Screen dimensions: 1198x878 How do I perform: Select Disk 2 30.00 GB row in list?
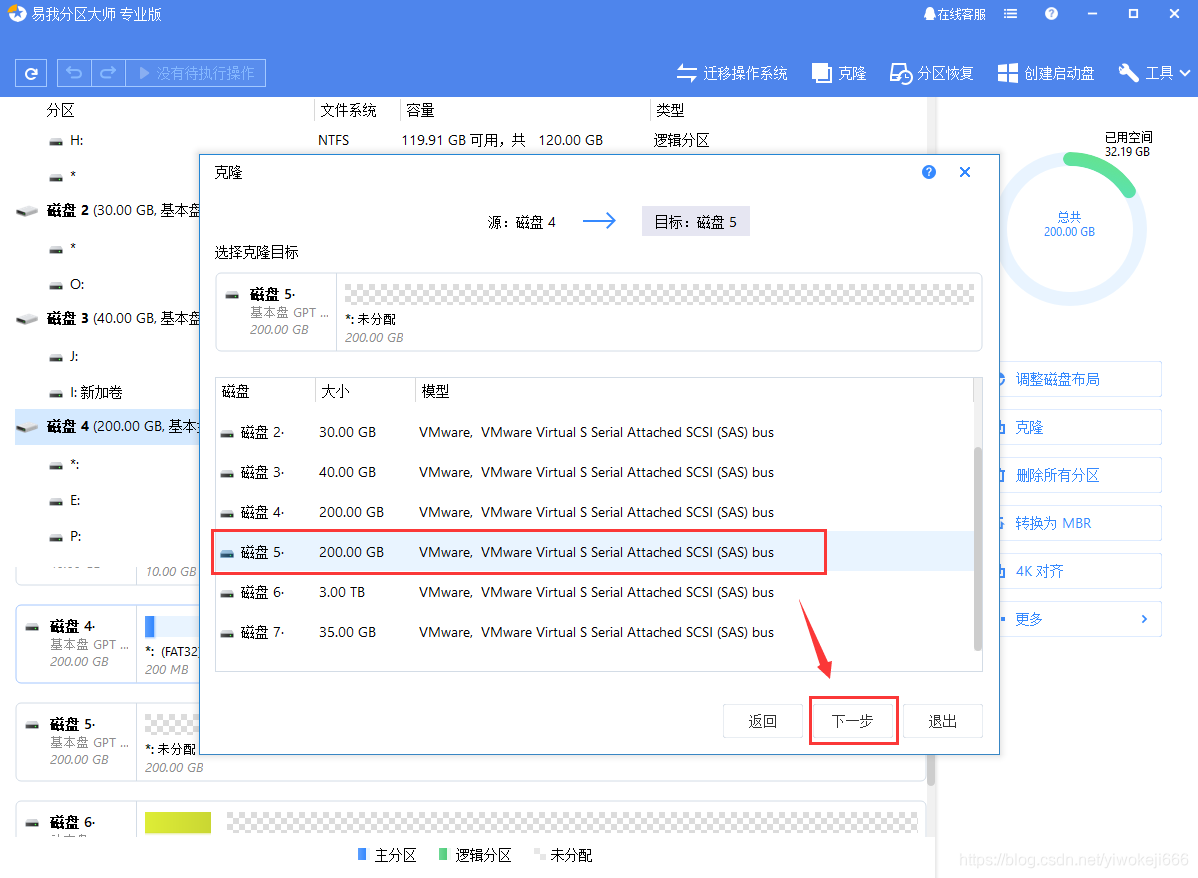594,433
